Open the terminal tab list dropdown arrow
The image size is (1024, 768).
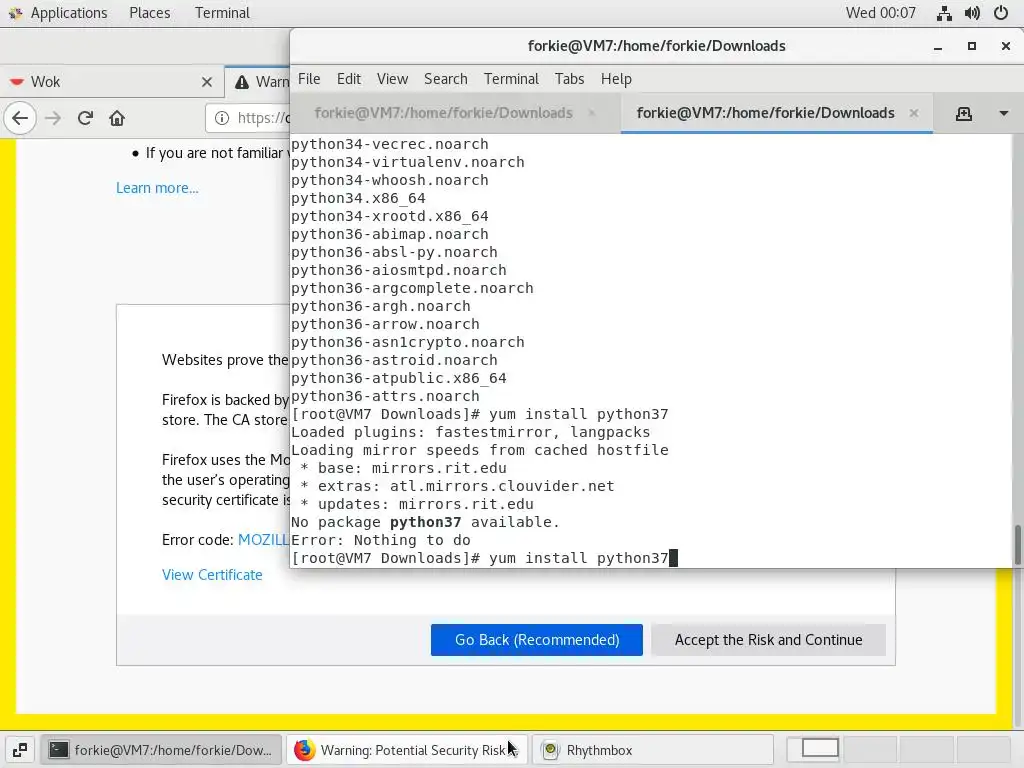[x=1004, y=114]
